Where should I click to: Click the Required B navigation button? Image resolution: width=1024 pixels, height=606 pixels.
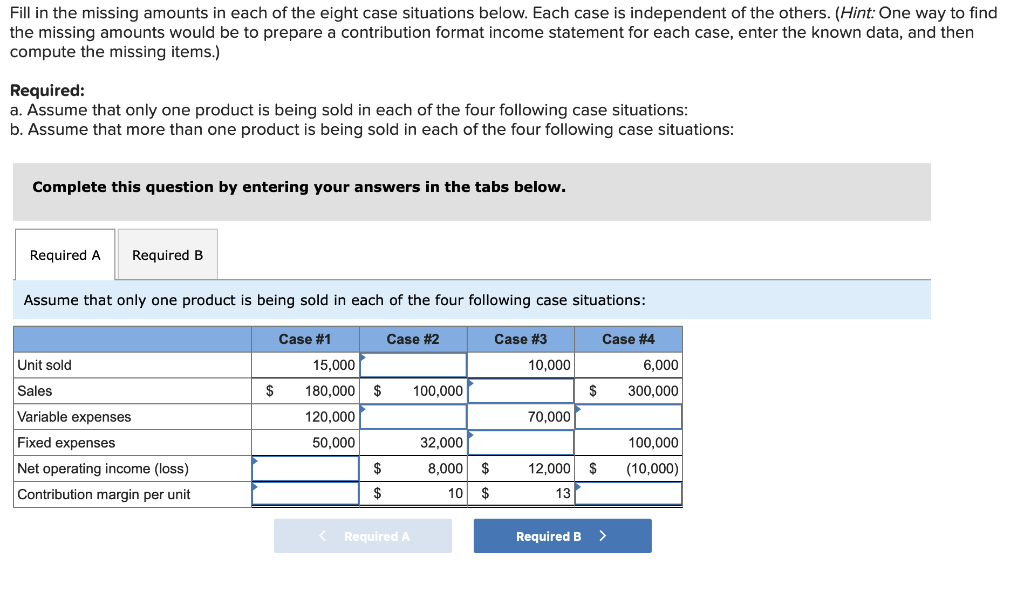pyautogui.click(x=562, y=536)
